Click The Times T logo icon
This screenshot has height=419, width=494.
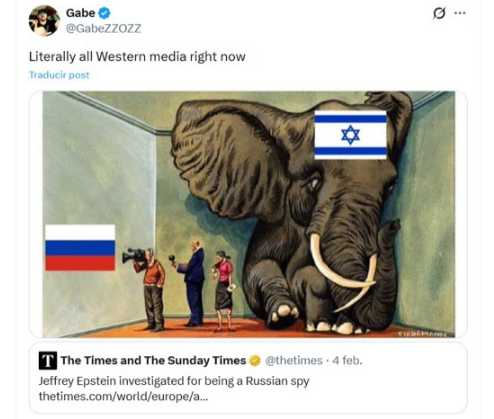(x=48, y=361)
